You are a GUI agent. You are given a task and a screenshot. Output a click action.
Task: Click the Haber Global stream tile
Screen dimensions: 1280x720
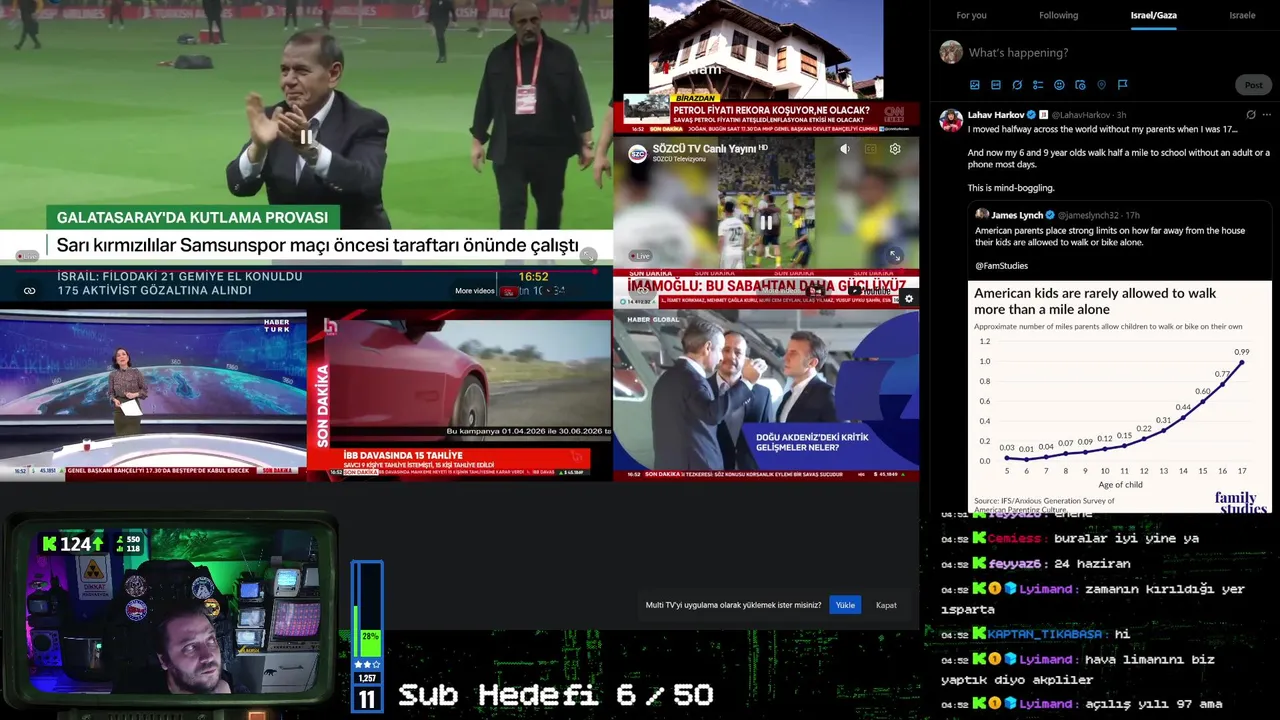(x=766, y=395)
